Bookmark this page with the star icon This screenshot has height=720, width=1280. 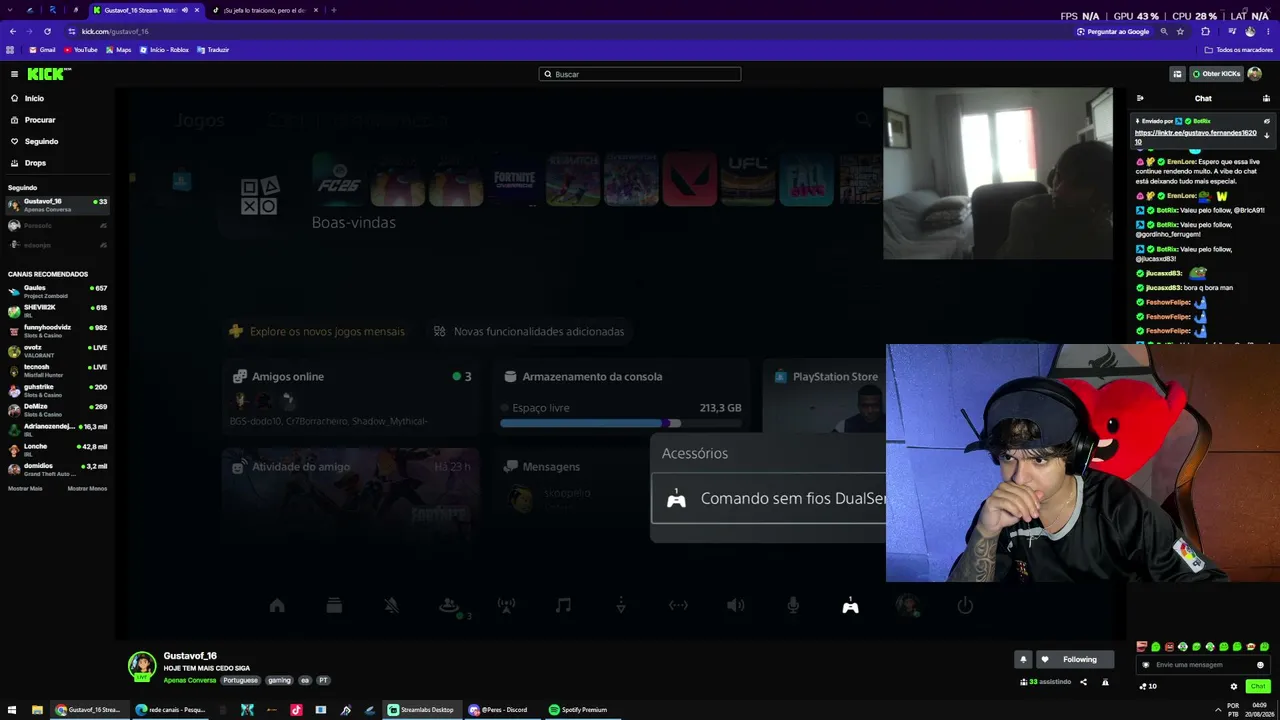click(1180, 31)
